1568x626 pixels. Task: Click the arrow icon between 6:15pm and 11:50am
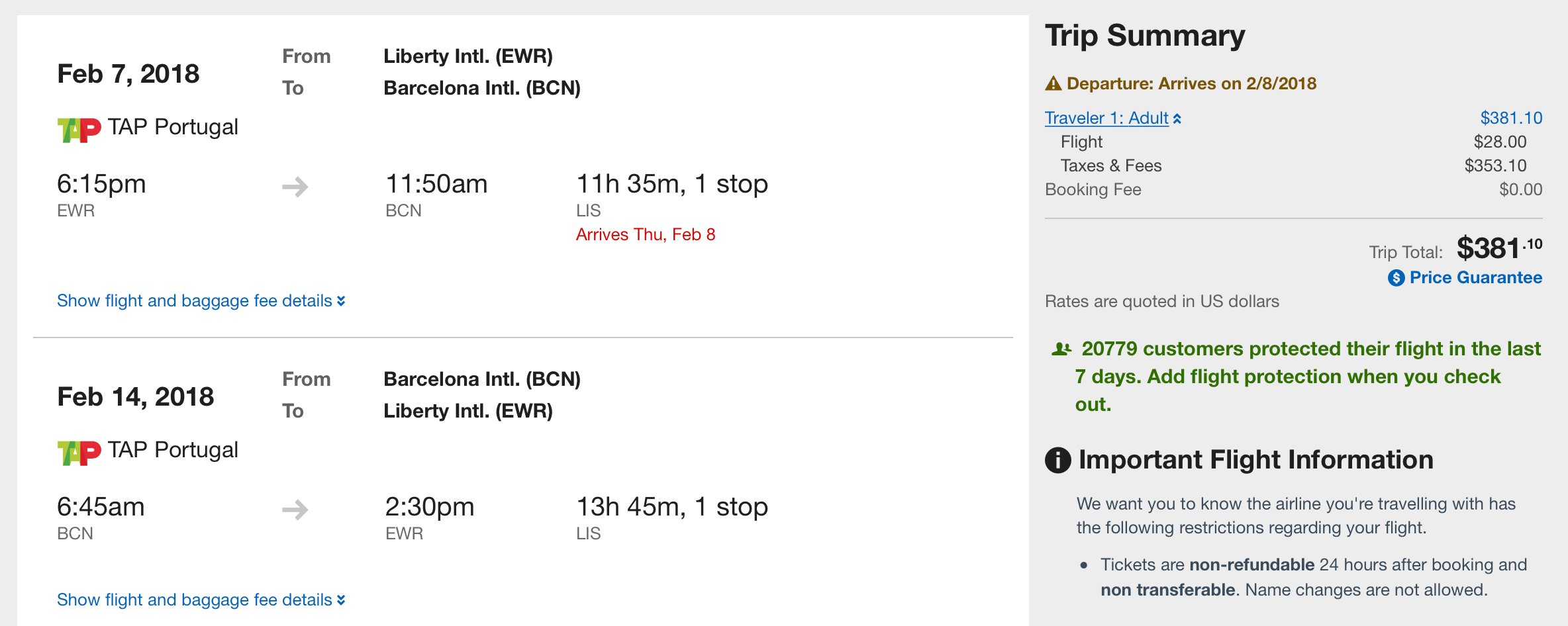click(295, 187)
